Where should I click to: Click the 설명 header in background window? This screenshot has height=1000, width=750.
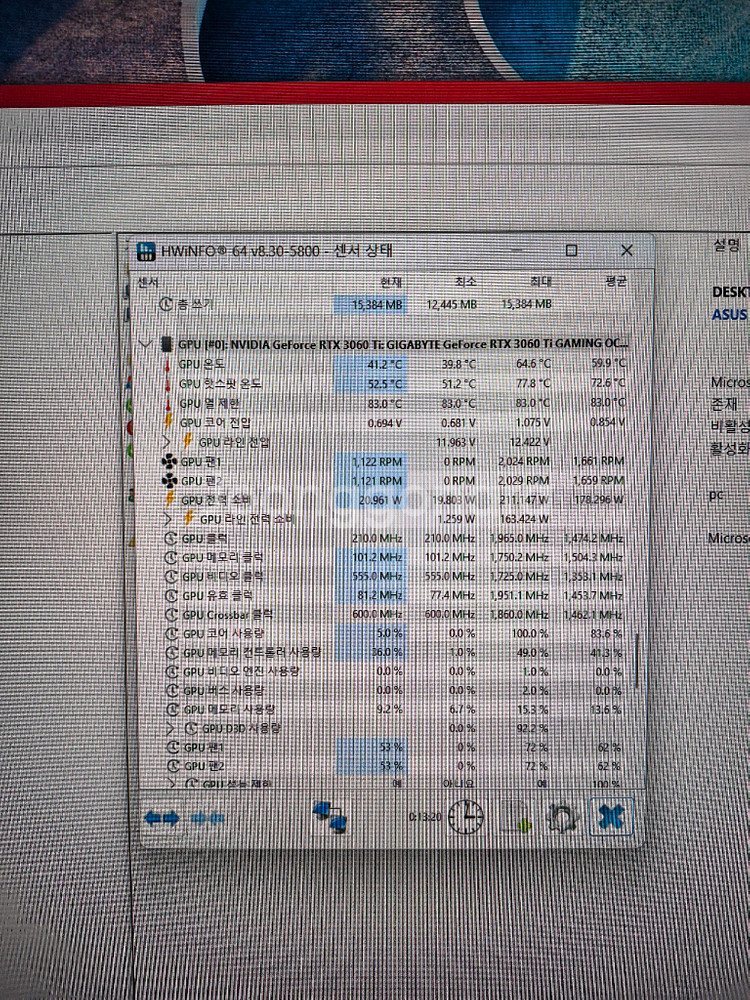coord(727,245)
